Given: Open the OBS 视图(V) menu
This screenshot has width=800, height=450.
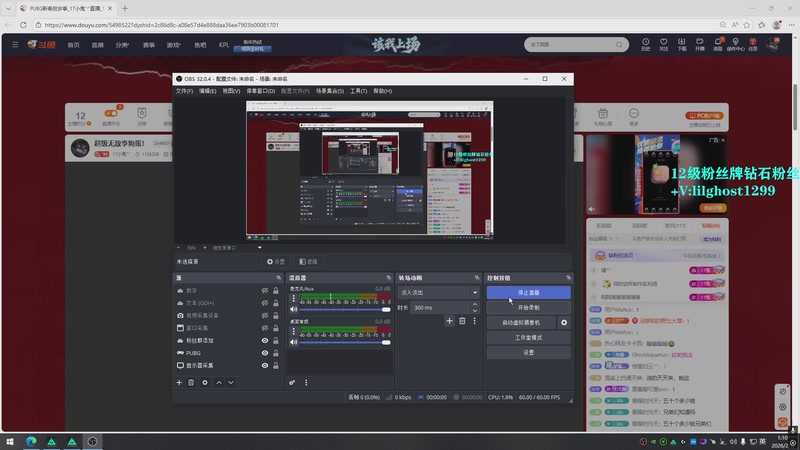Looking at the screenshot, I should coord(231,91).
